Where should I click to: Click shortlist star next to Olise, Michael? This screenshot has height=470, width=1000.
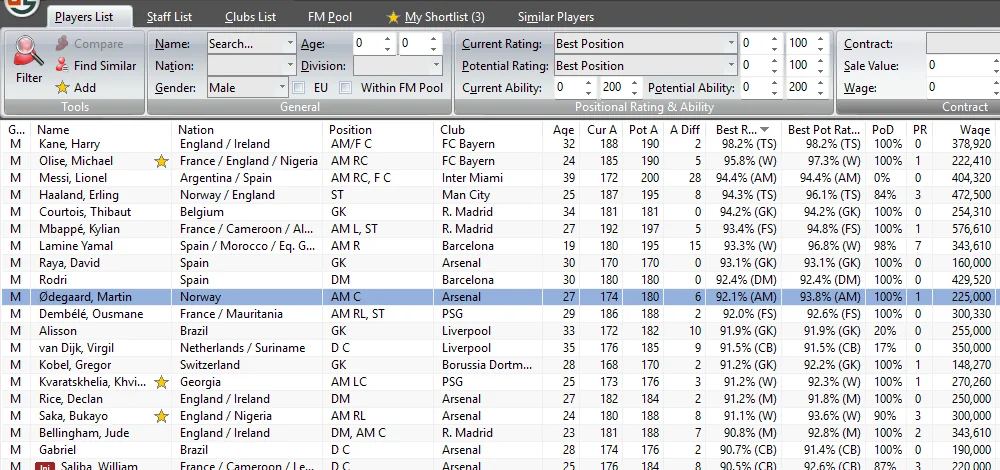coord(162,161)
